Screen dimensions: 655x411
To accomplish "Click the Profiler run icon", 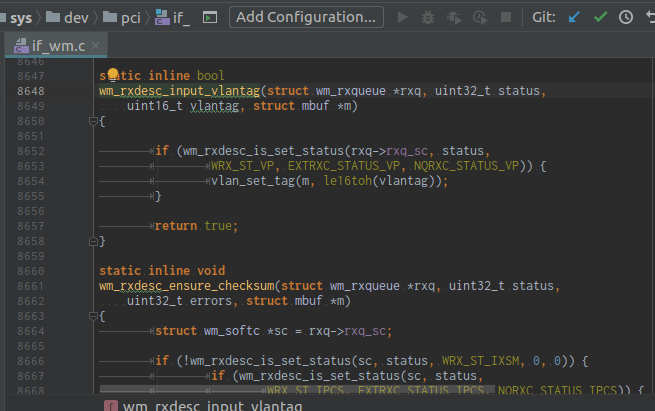I will pos(480,18).
